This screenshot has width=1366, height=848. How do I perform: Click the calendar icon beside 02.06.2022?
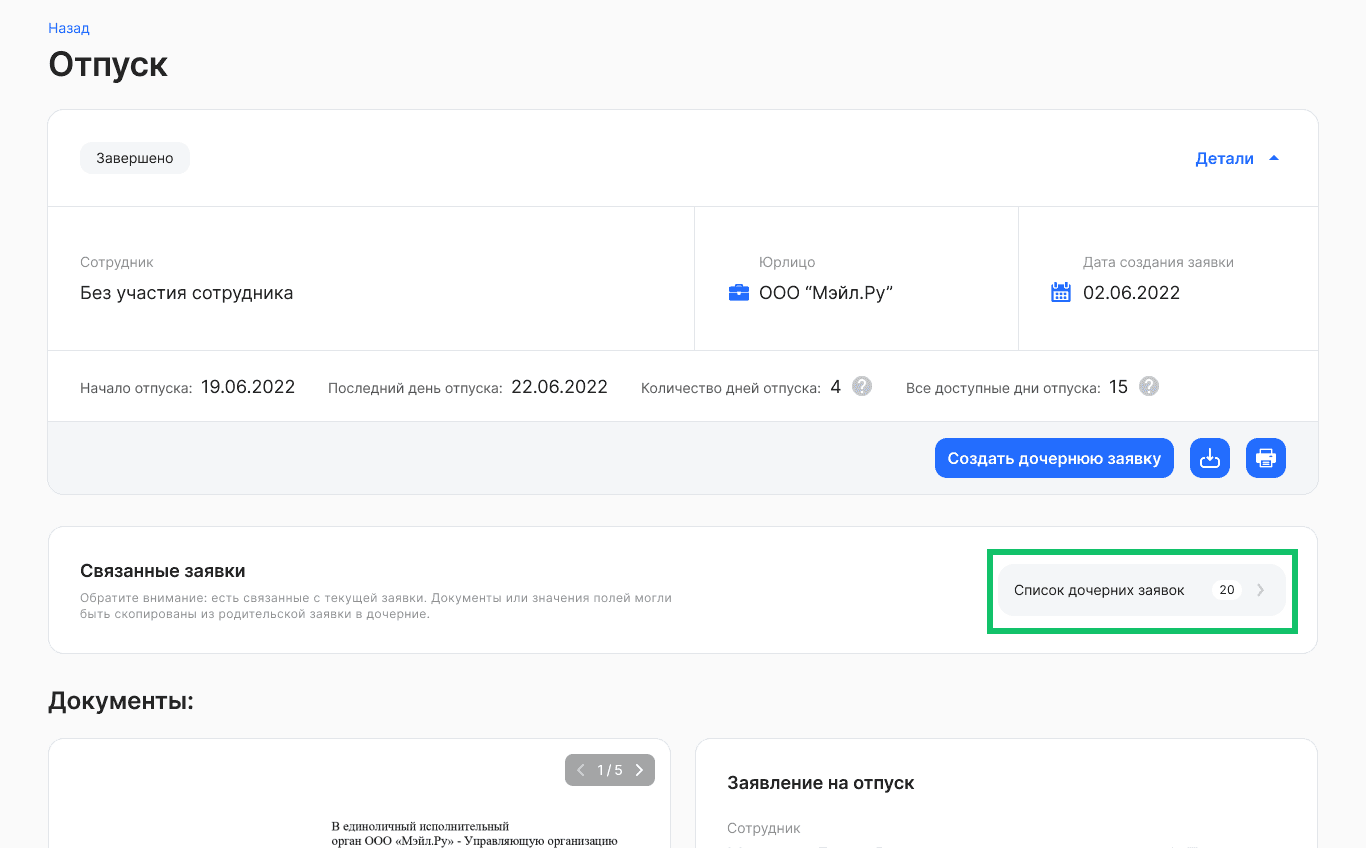tap(1061, 292)
